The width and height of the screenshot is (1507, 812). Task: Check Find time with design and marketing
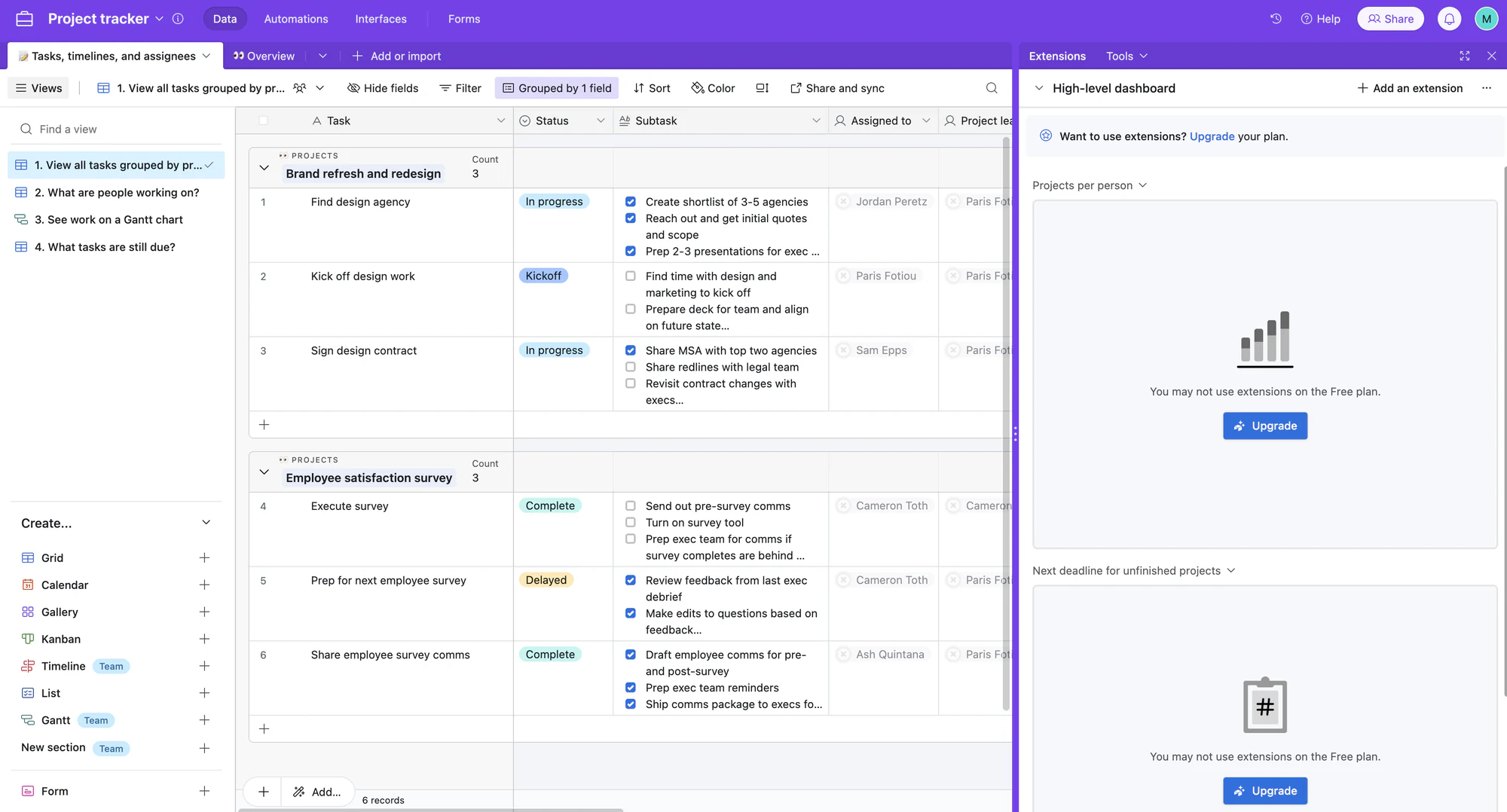coord(631,276)
